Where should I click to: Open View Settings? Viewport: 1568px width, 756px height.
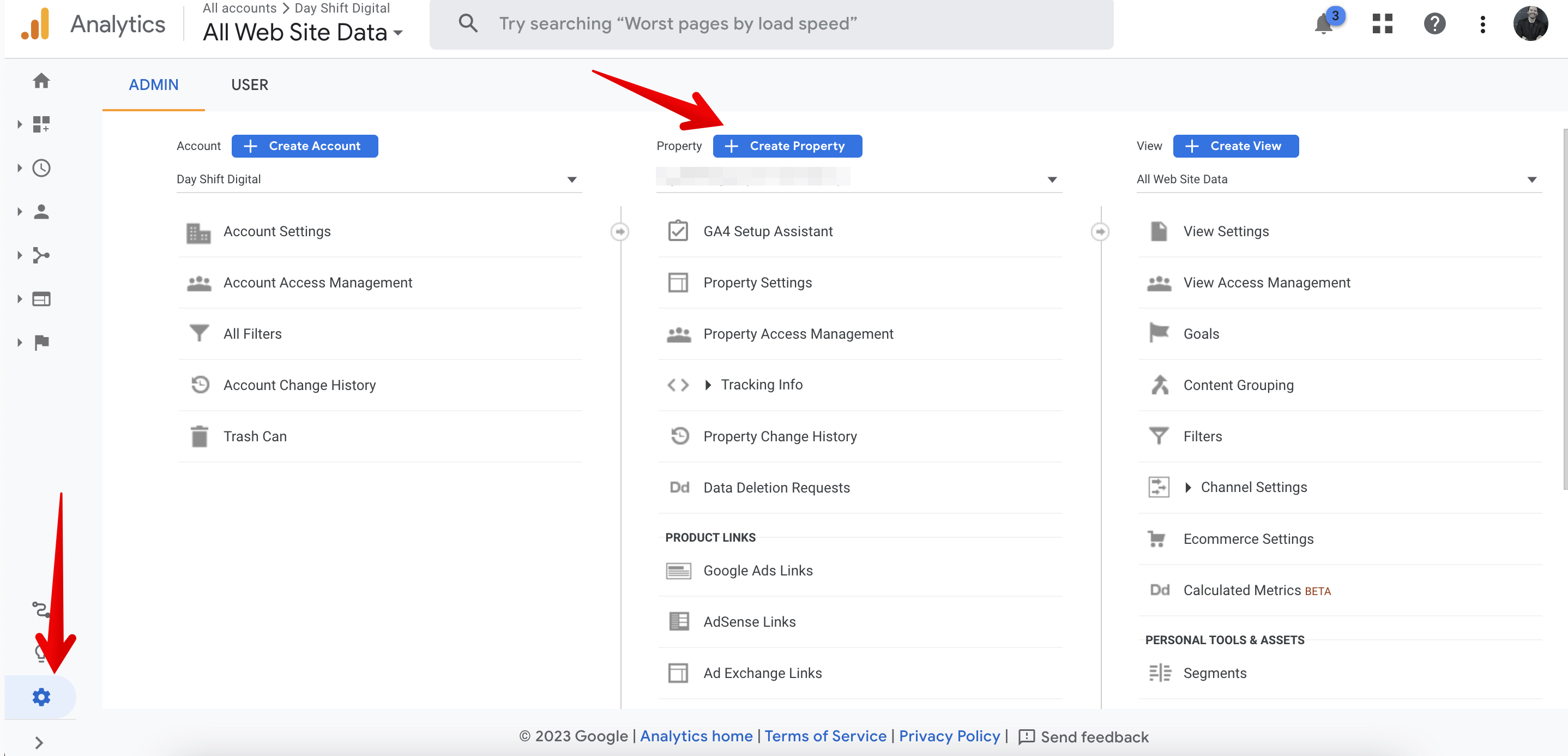click(1226, 231)
